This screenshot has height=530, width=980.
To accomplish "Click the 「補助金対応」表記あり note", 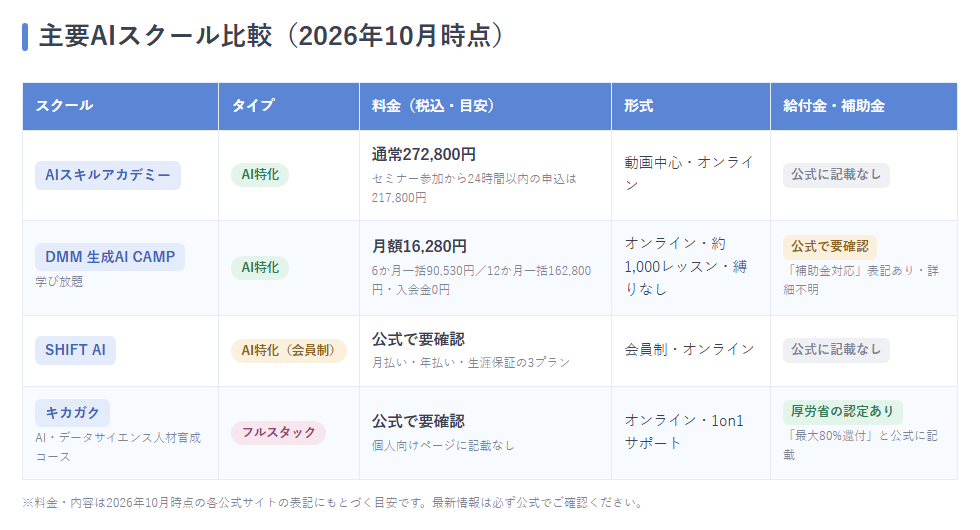I will coord(861,280).
